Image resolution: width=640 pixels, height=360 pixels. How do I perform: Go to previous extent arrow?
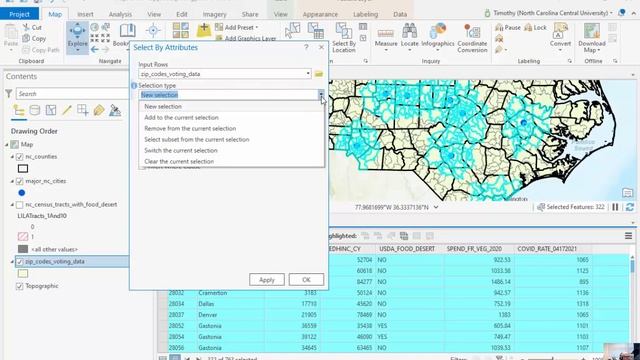click(x=95, y=49)
